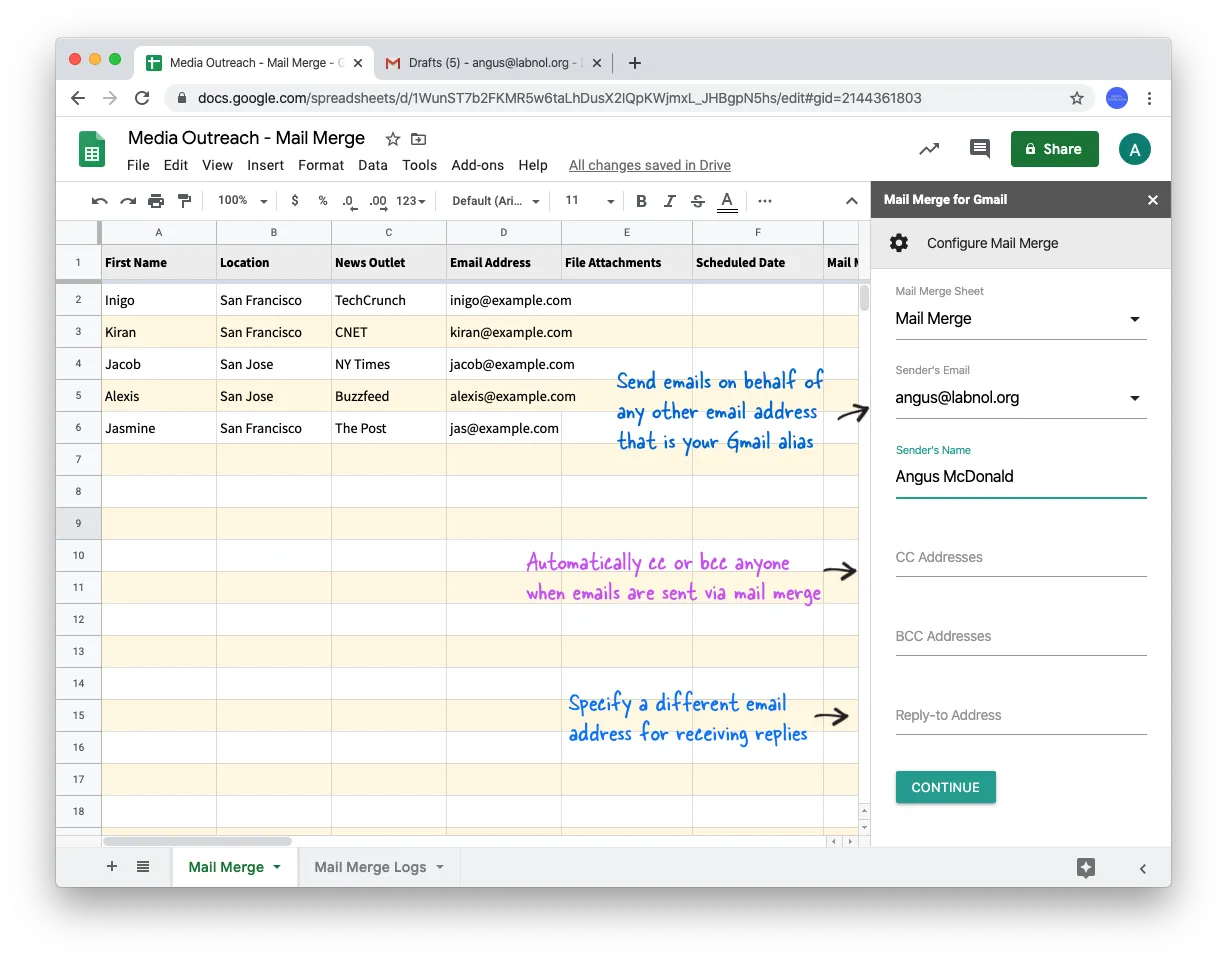Click the green Share button
Image resolution: width=1227 pixels, height=961 pixels.
[1054, 148]
